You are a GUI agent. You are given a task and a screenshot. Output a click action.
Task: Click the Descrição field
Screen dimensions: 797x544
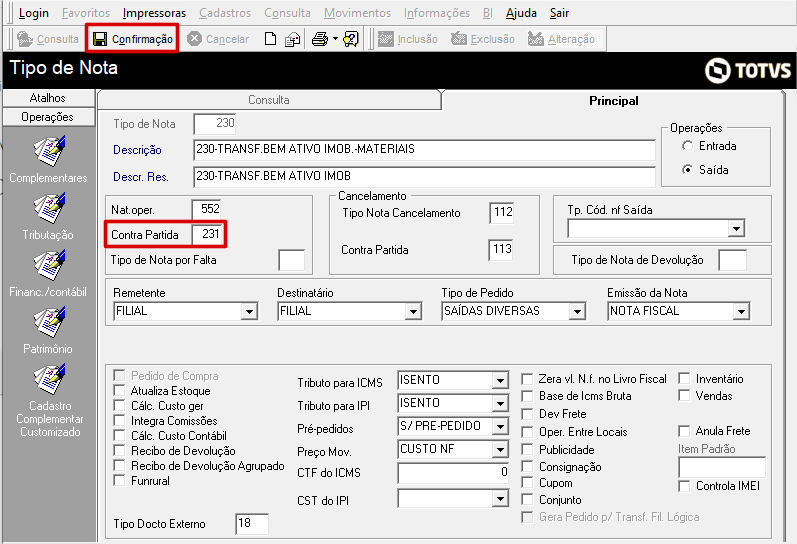coord(424,149)
